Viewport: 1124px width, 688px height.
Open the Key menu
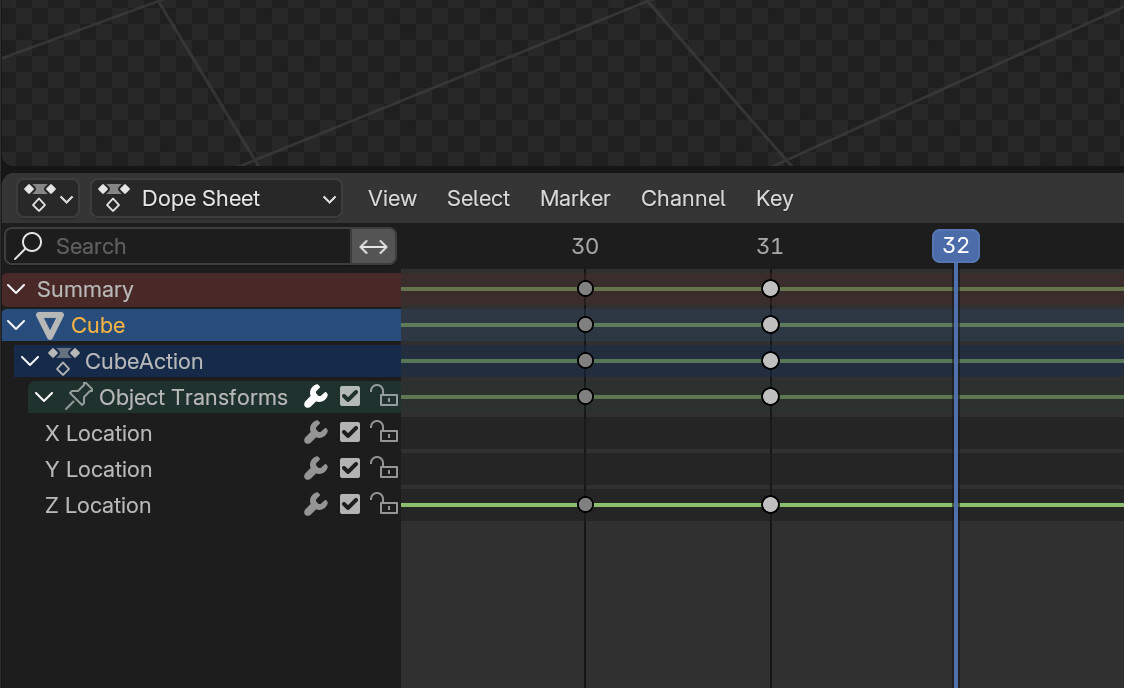(x=774, y=198)
